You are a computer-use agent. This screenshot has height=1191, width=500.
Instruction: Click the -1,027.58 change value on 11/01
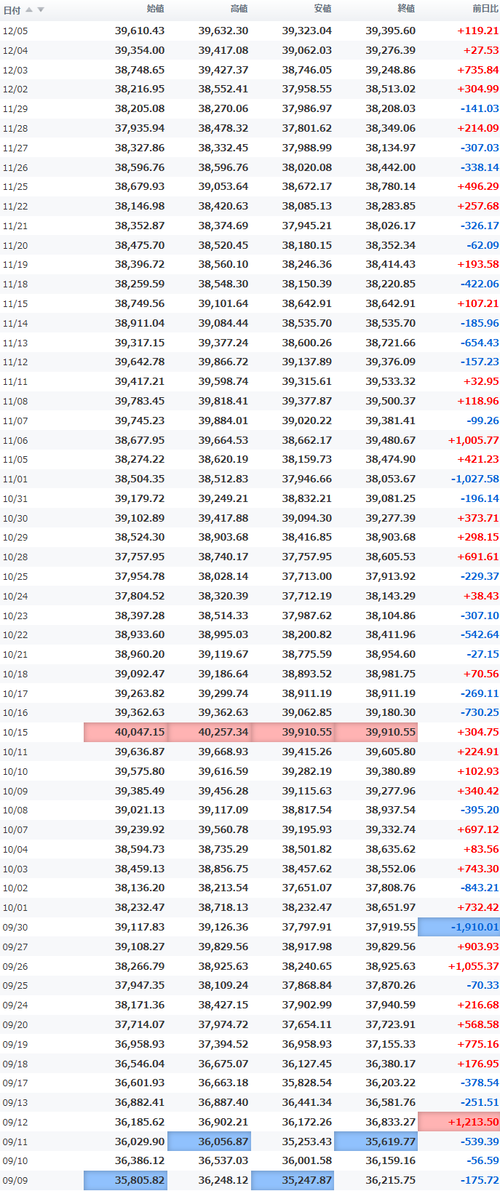point(474,479)
